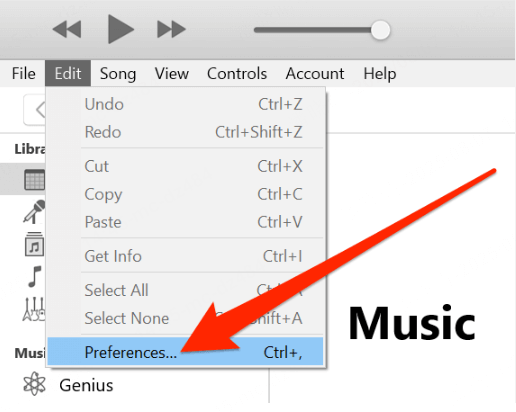Click the volume slider knob
Screen dimensions: 516x412
point(380,30)
